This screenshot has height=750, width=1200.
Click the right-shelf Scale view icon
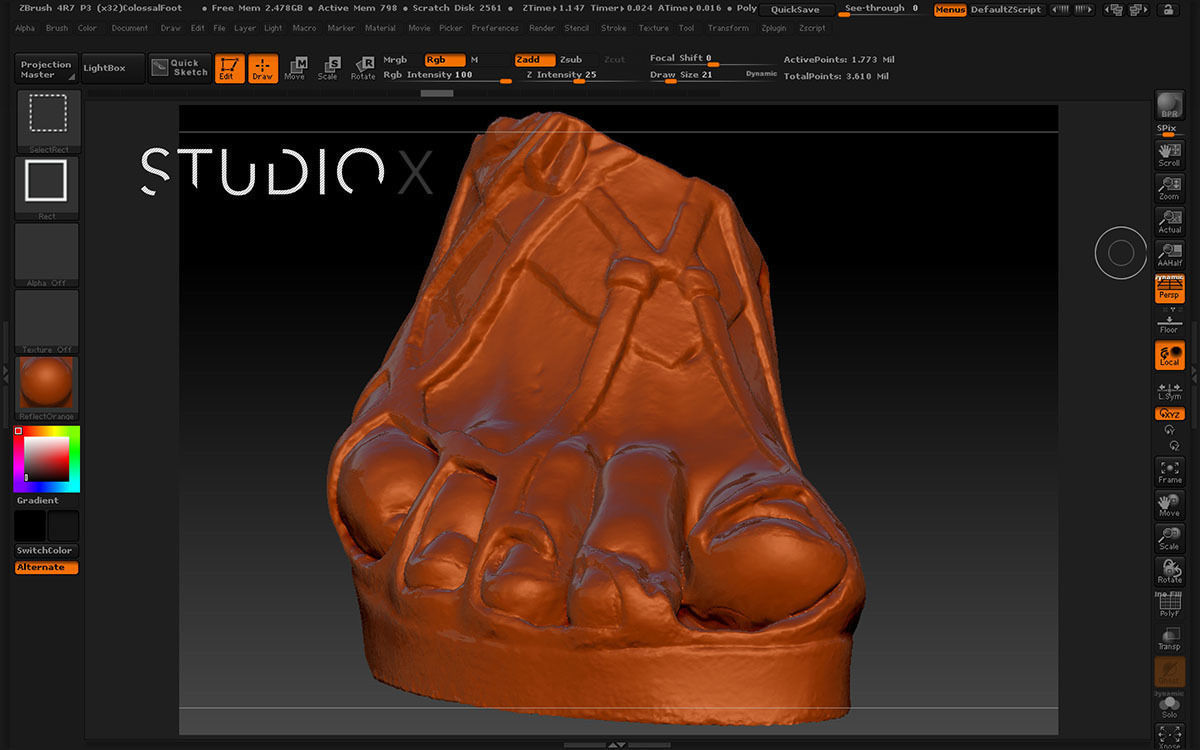[x=1169, y=539]
